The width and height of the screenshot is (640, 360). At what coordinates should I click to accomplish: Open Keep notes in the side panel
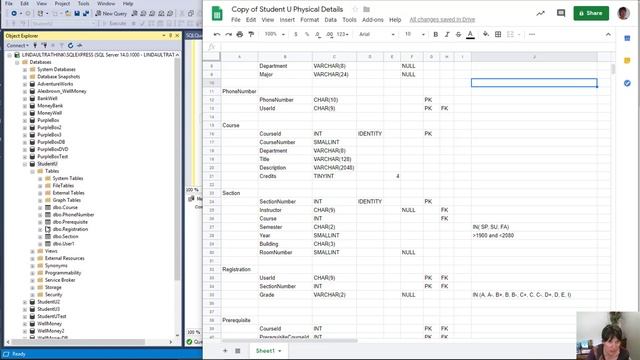[x=627, y=61]
